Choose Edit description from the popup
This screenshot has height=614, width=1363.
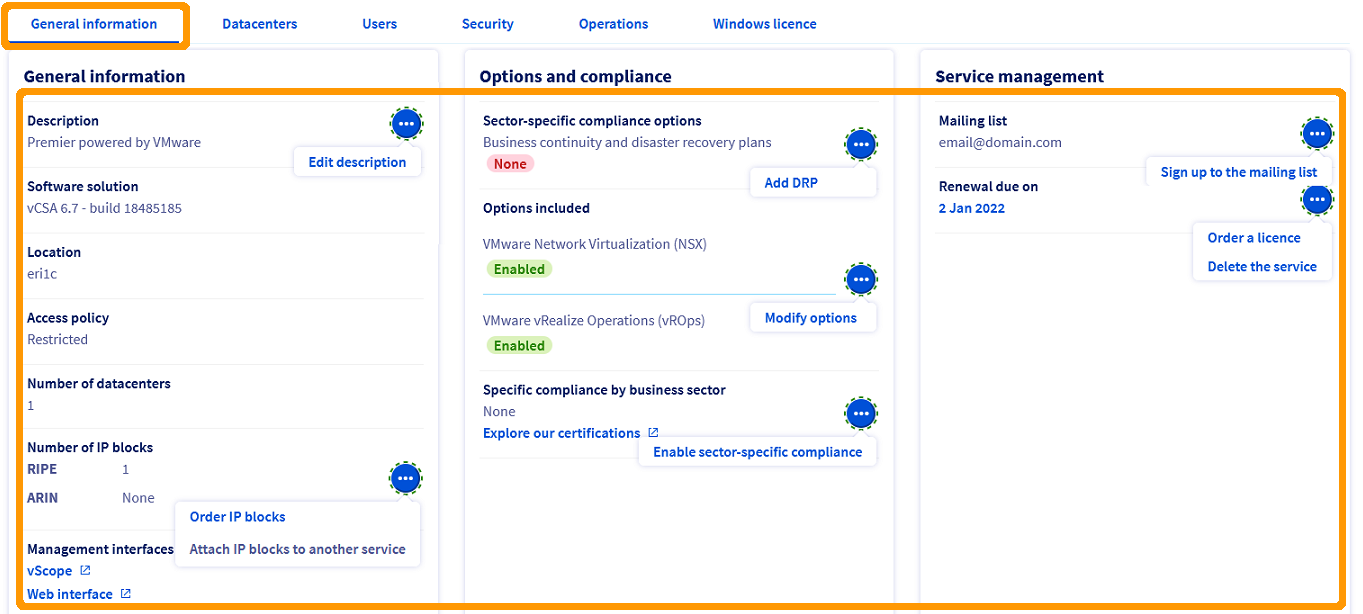[x=357, y=162]
